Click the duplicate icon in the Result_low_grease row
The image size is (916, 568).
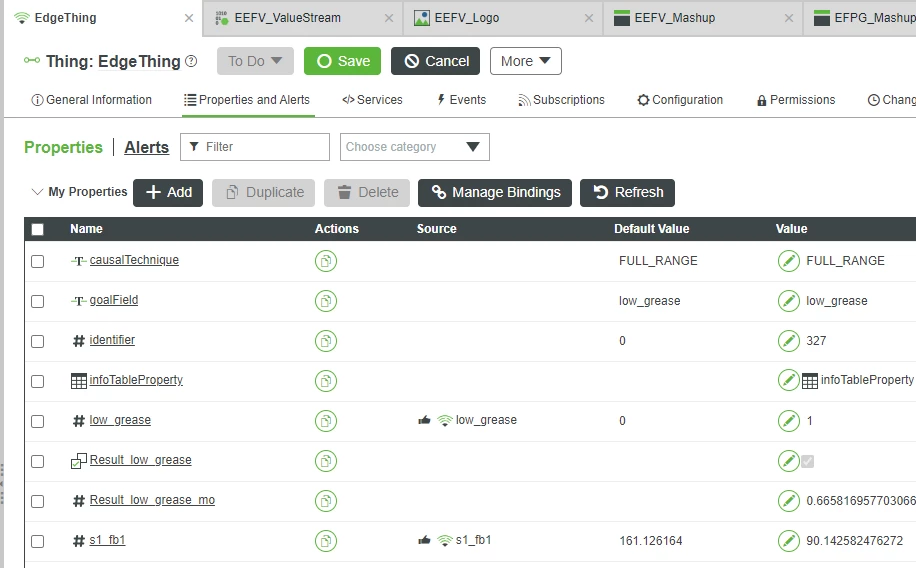coord(325,461)
